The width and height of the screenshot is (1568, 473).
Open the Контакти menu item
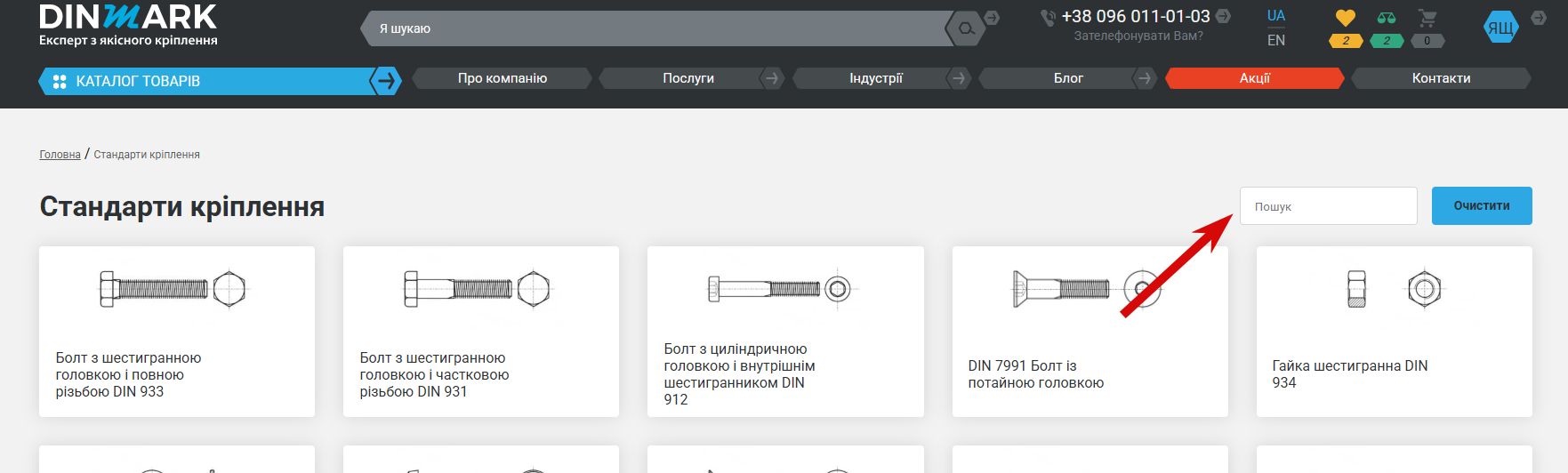[1441, 78]
